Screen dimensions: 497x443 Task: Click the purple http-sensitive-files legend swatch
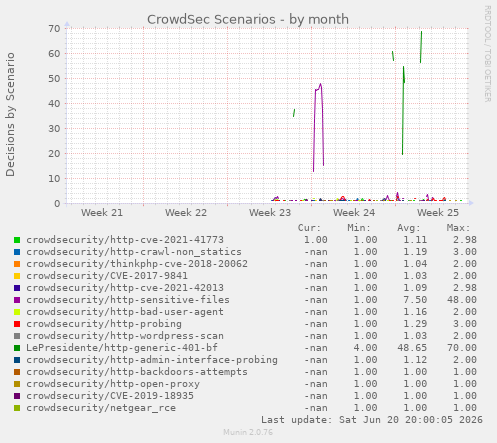[x=17, y=300]
